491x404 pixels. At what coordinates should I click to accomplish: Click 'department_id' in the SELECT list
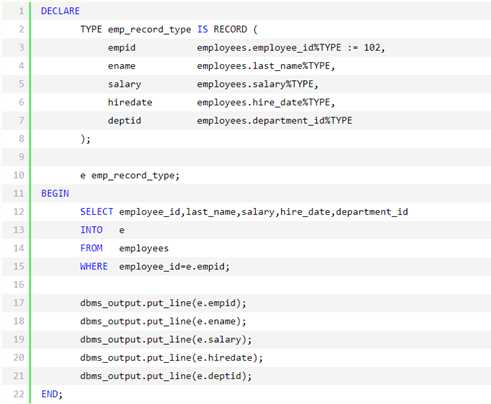tap(372, 212)
